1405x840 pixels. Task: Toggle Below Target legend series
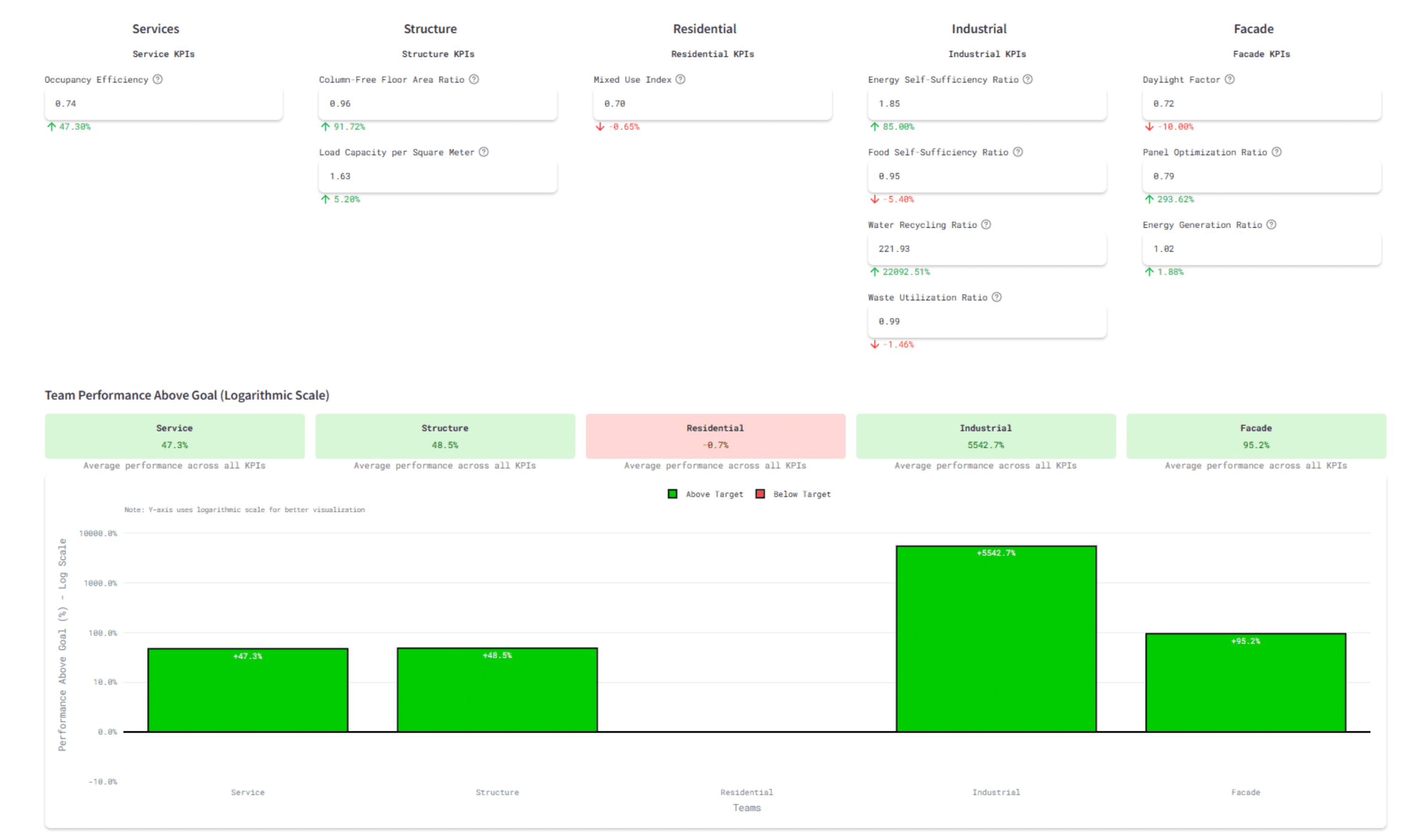(793, 494)
